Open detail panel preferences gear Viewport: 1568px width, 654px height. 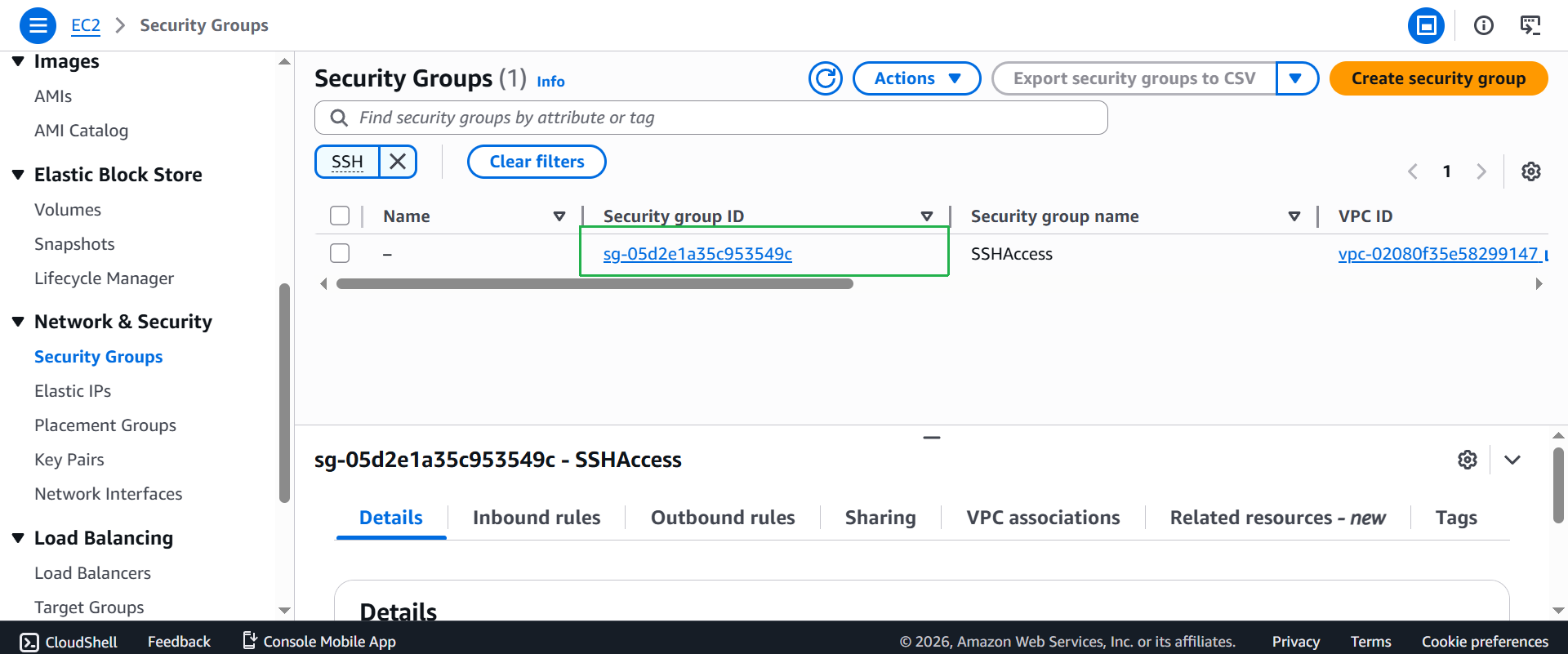[1468, 460]
